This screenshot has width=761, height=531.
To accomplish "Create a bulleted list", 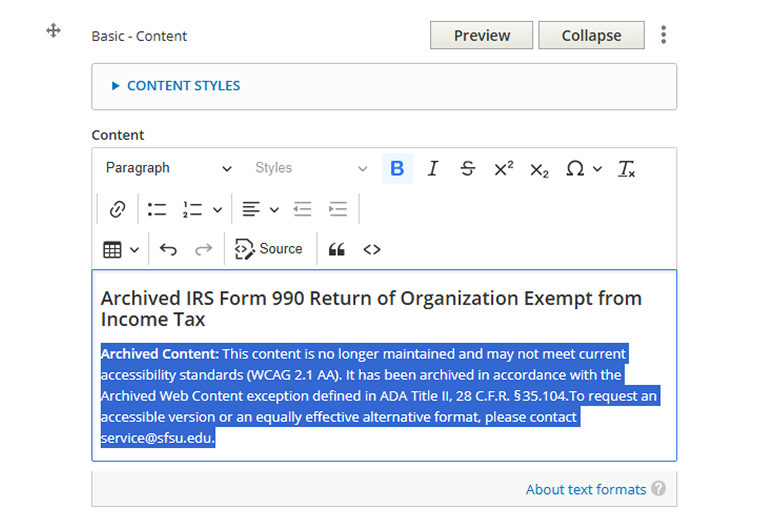I will pyautogui.click(x=157, y=209).
